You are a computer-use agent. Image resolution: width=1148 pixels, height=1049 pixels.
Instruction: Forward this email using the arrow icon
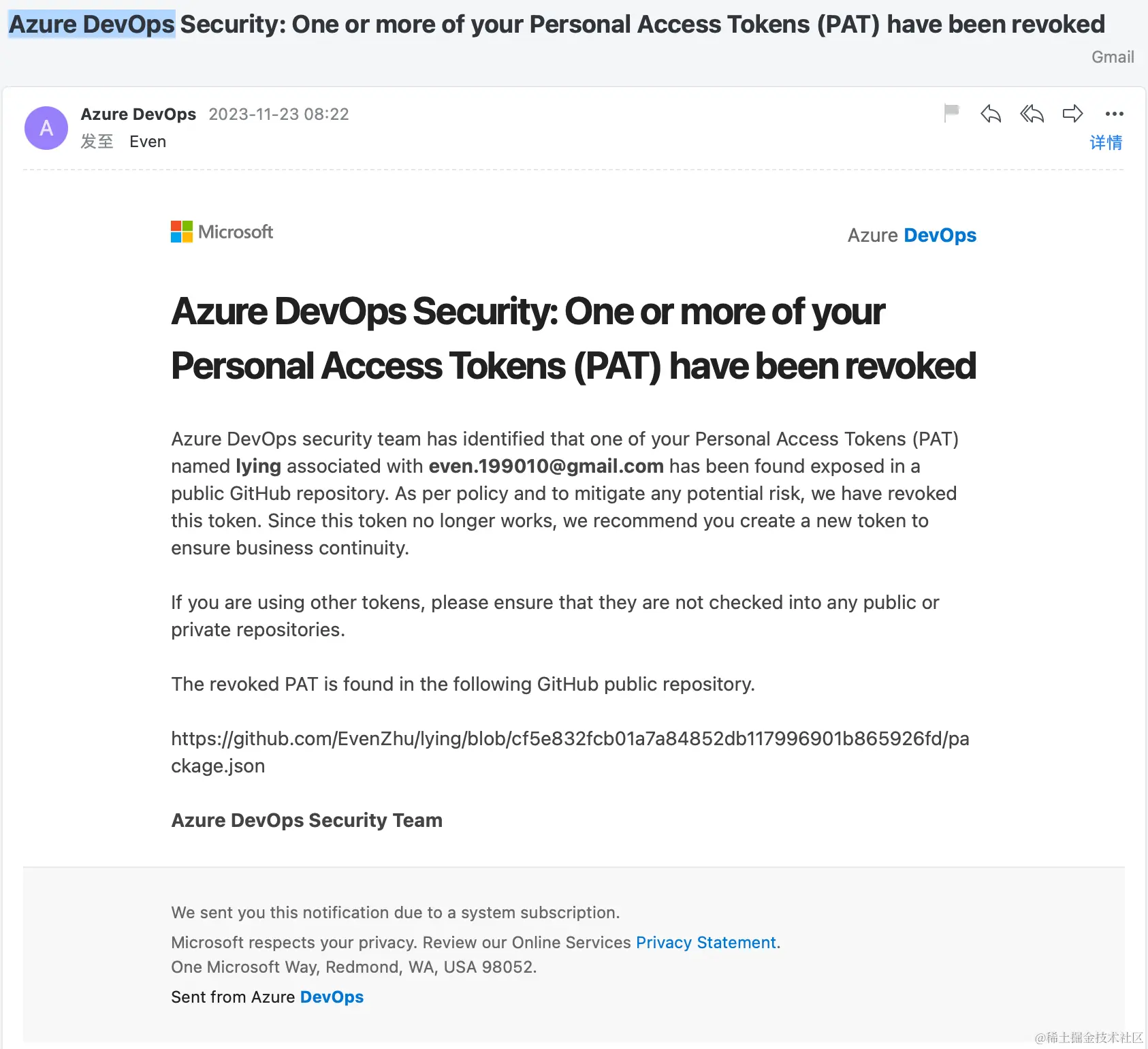1072,114
